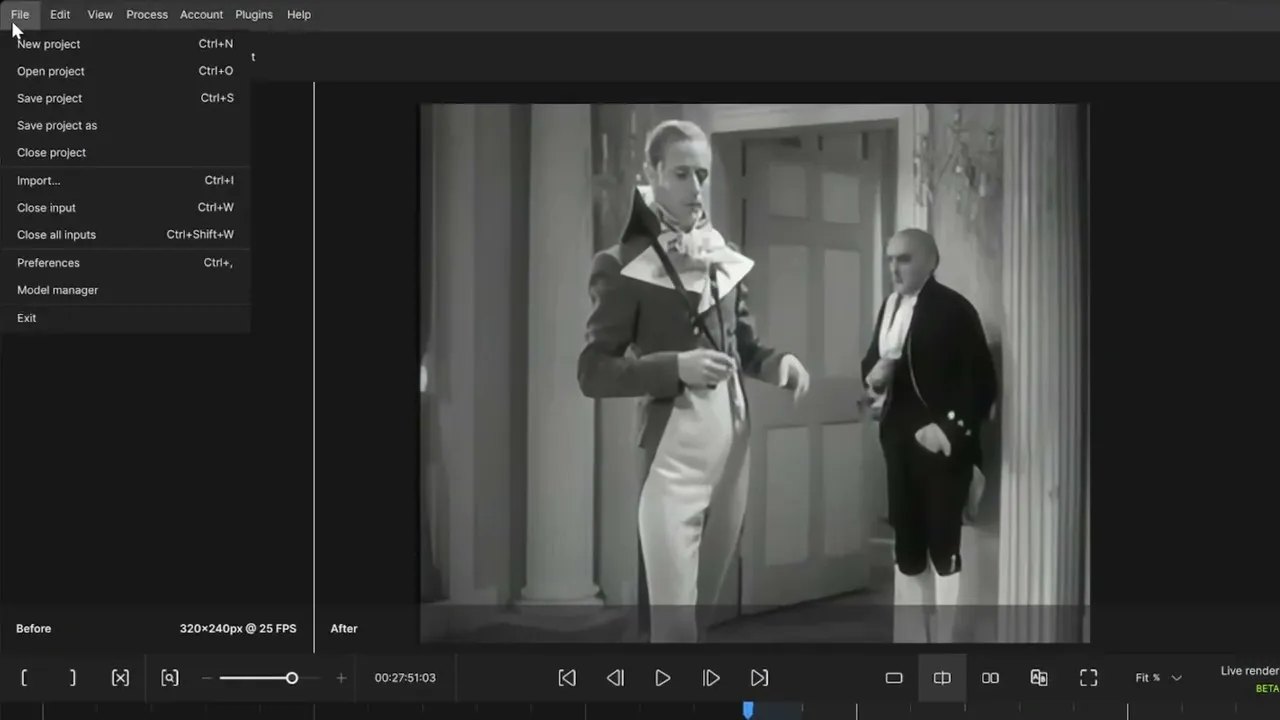Click the Before preview label
Viewport: 1280px width, 720px height.
pos(33,628)
